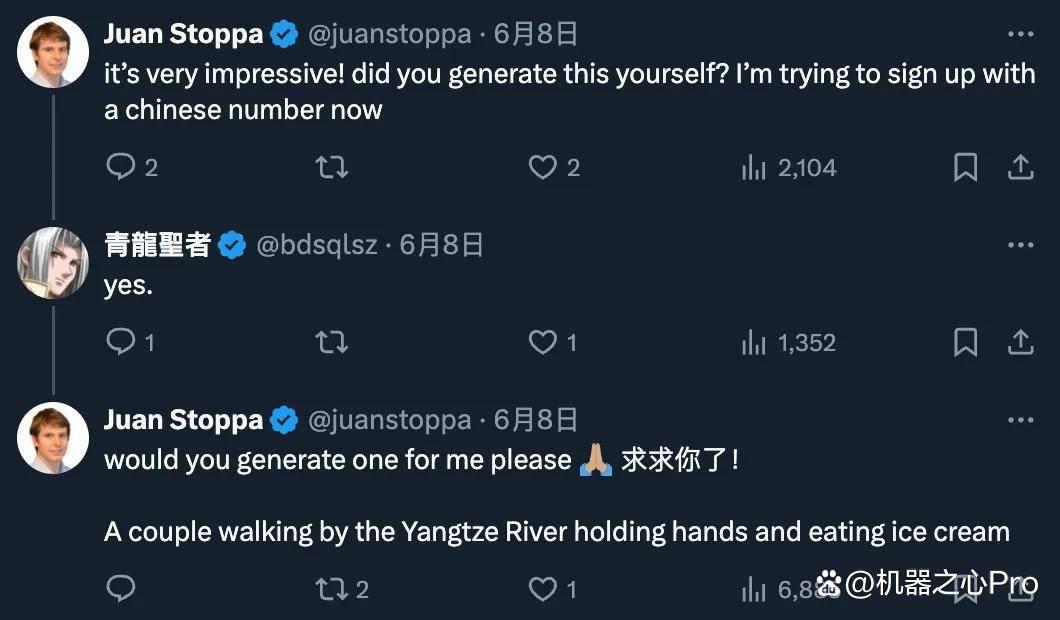
Task: Like the Yangtze River ice cream tweet
Action: 552,589
